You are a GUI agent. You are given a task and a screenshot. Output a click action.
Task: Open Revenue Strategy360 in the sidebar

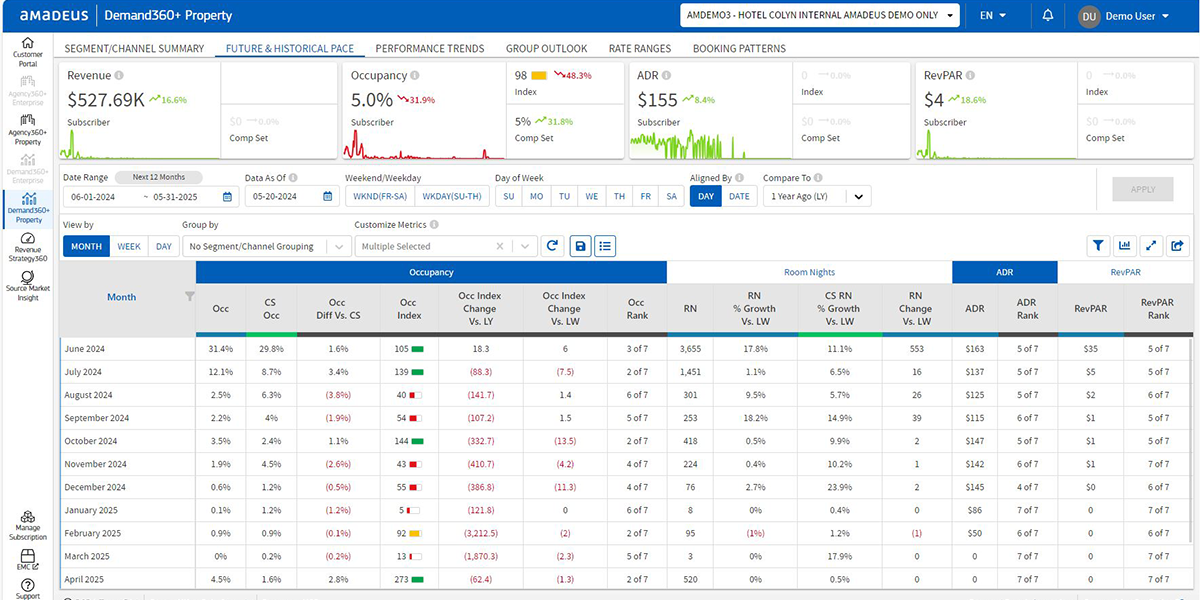(x=27, y=243)
